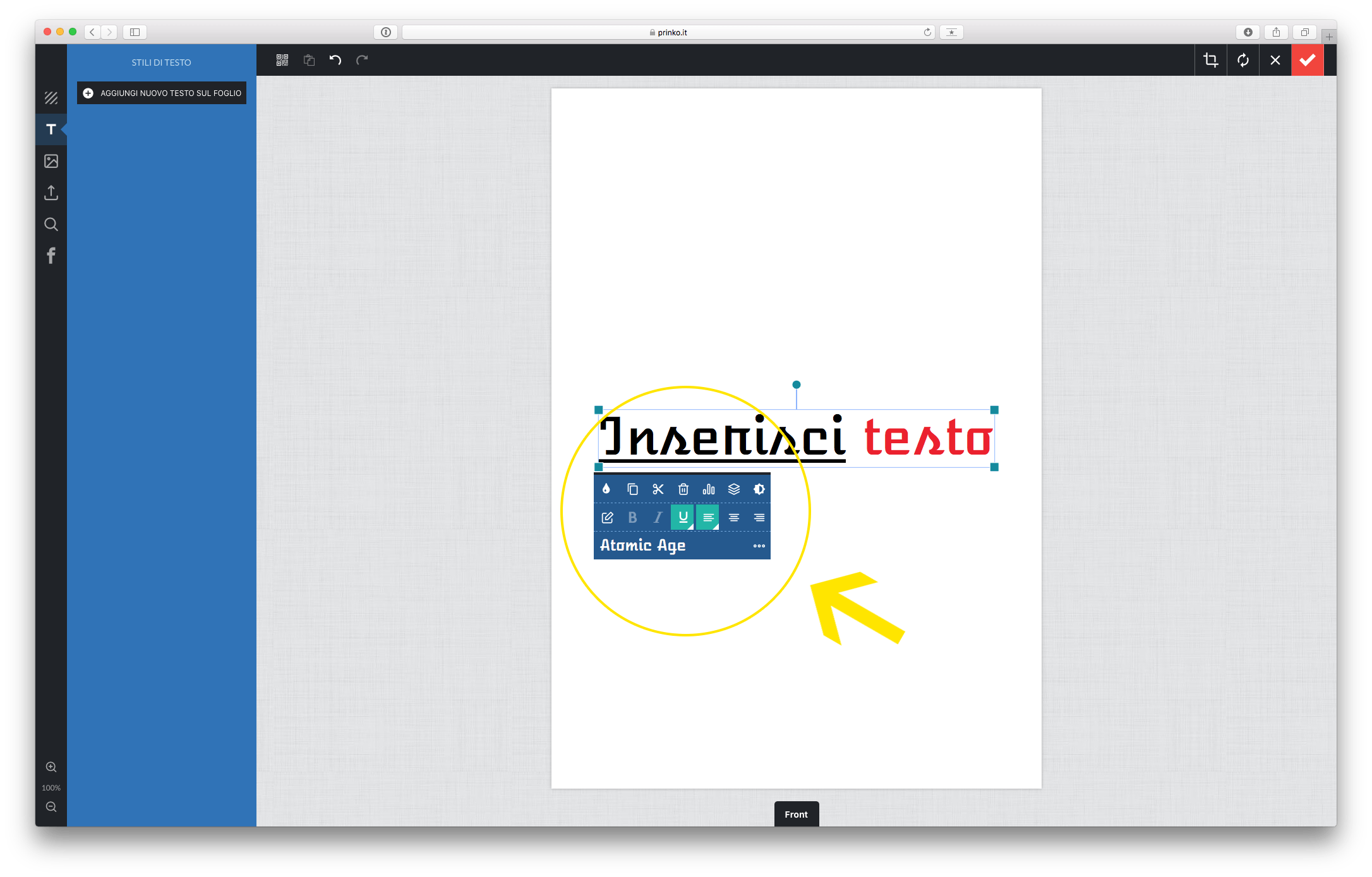Toggle bold formatting
1372x877 pixels.
(632, 518)
